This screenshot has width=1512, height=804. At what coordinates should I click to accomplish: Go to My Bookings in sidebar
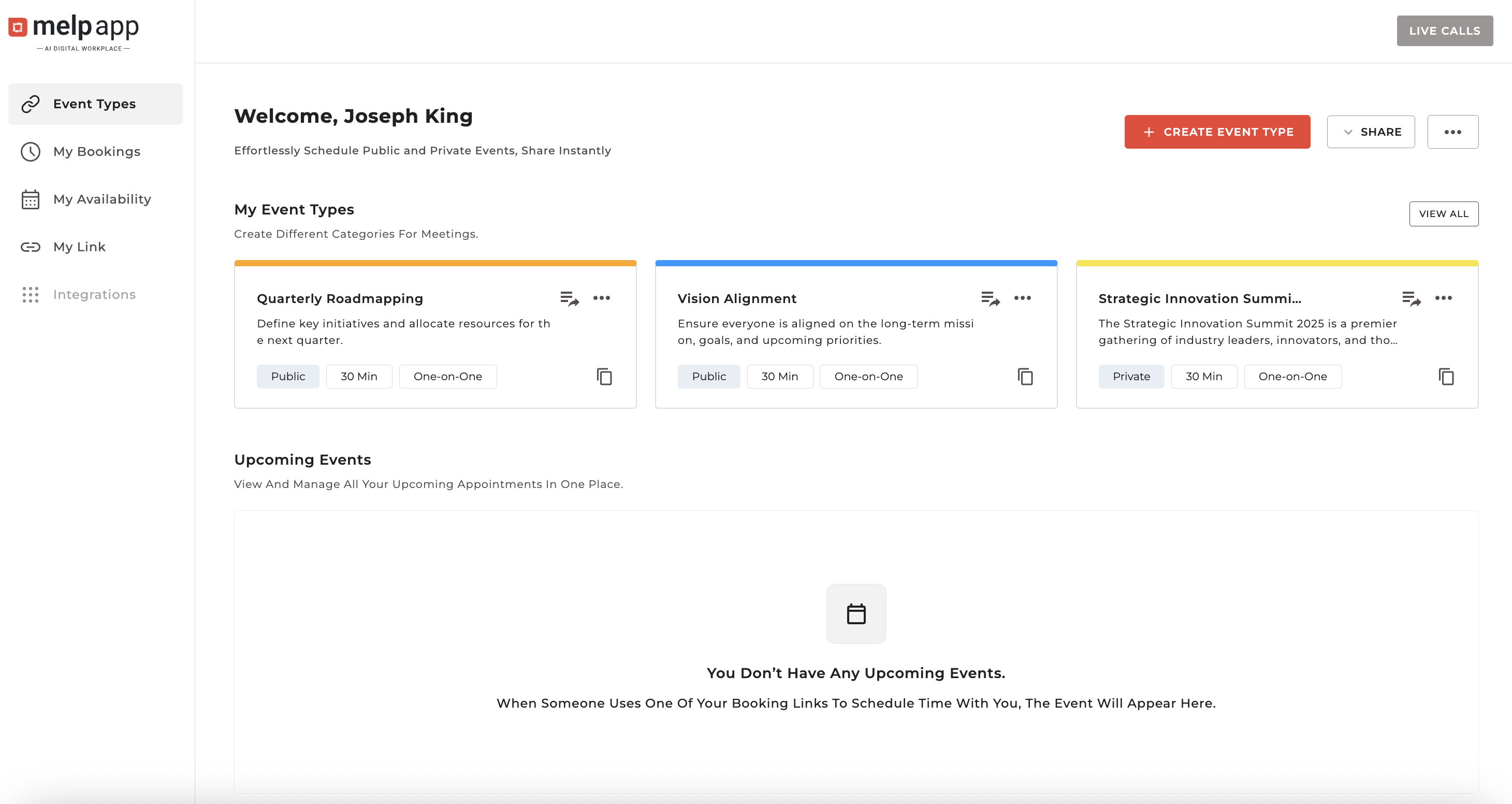tap(96, 151)
